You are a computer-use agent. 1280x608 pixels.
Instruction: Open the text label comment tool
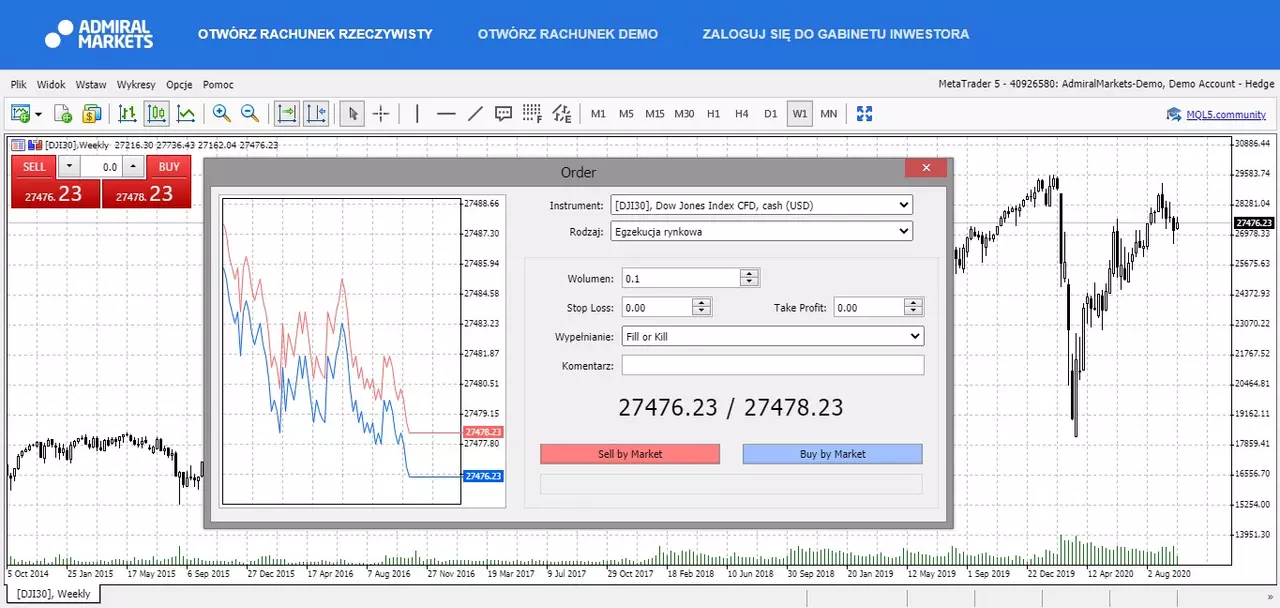pyautogui.click(x=504, y=114)
